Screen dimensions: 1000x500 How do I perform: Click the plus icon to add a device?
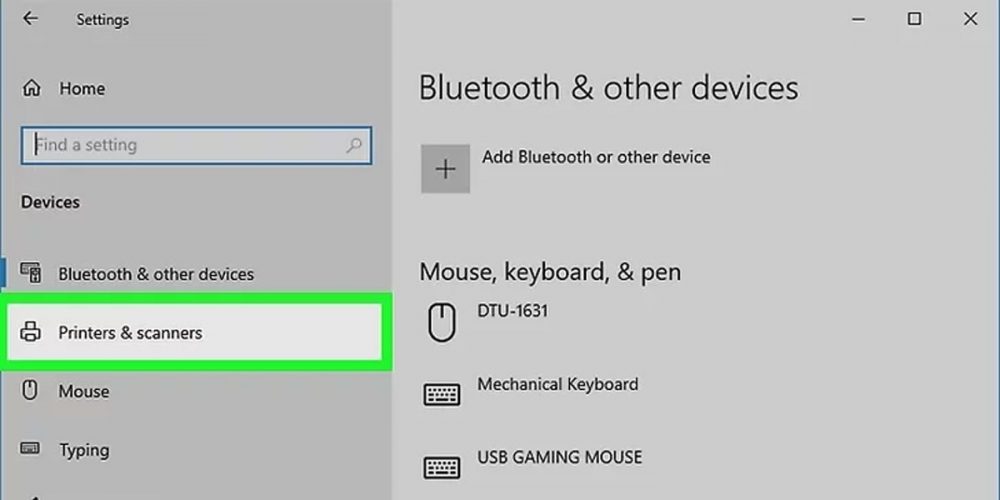click(445, 169)
